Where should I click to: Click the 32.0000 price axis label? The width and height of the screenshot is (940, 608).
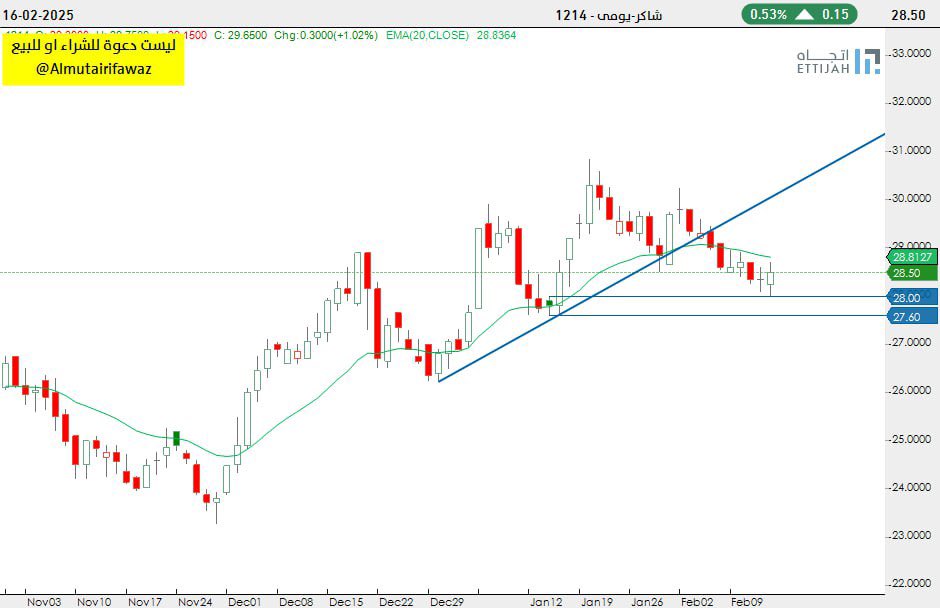[x=912, y=101]
